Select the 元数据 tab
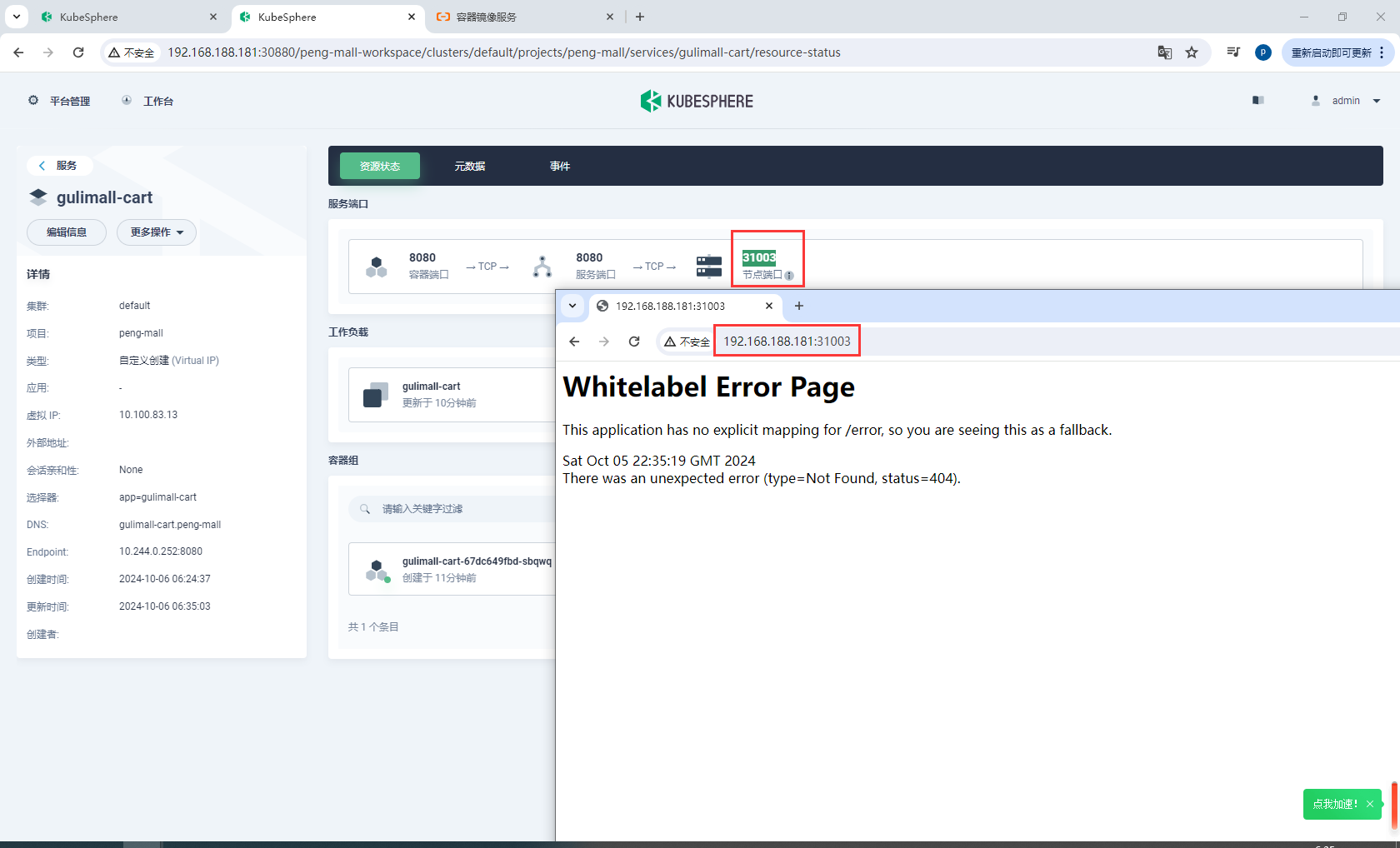Viewport: 1400px width, 848px height. [x=470, y=166]
